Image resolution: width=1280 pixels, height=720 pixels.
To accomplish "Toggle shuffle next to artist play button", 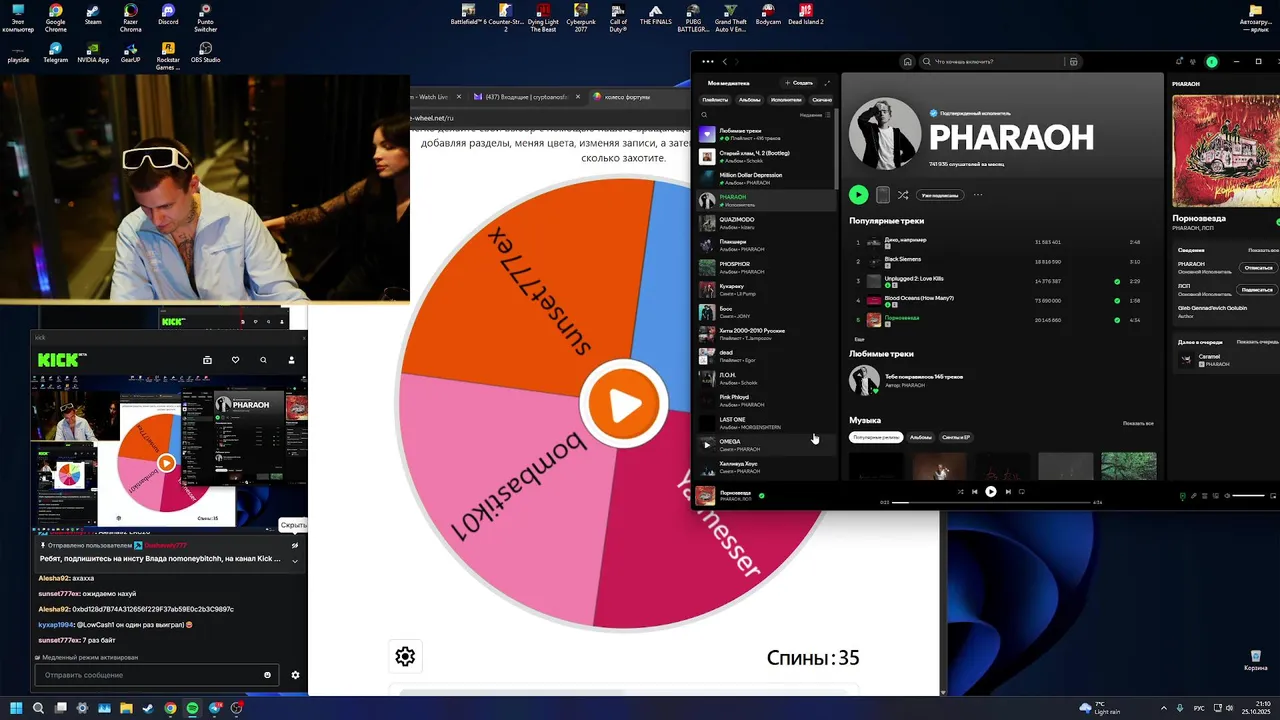I will pos(903,195).
